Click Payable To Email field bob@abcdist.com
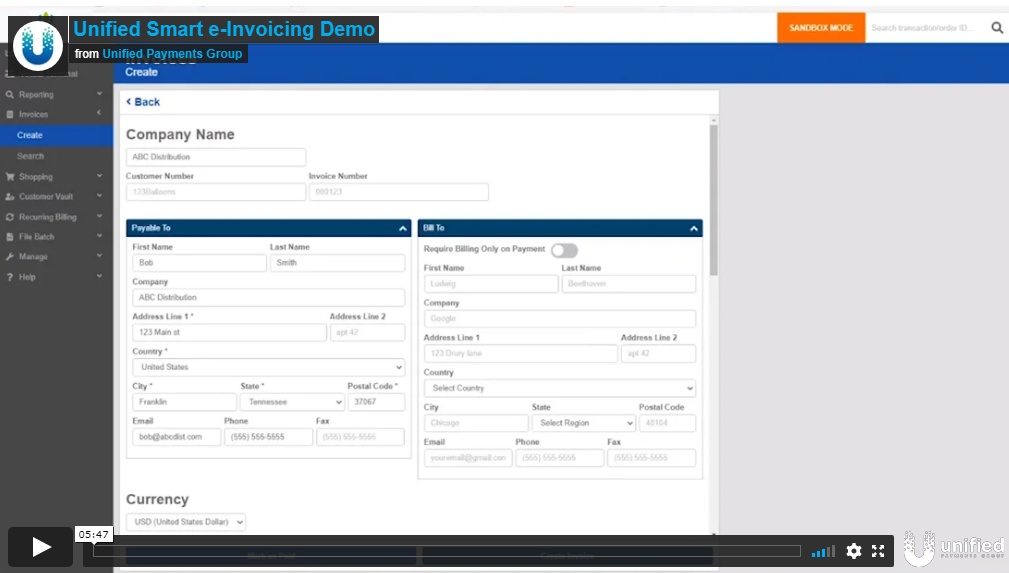1009x573 pixels. [176, 437]
